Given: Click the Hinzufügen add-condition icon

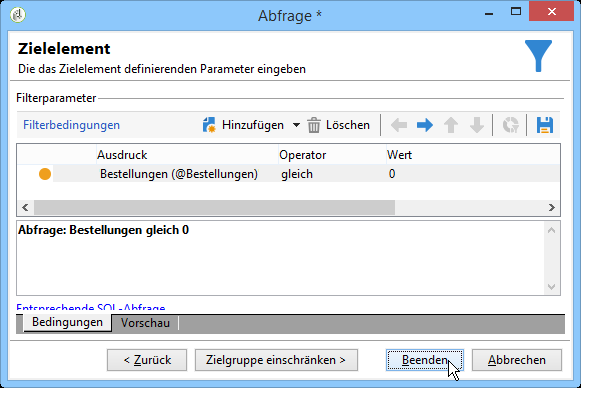Looking at the screenshot, I should pyautogui.click(x=209, y=125).
